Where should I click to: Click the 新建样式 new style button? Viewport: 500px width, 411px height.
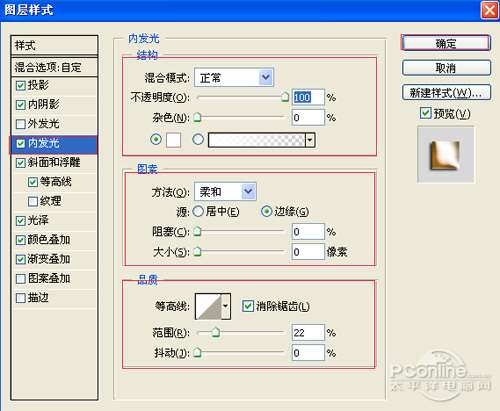[446, 93]
